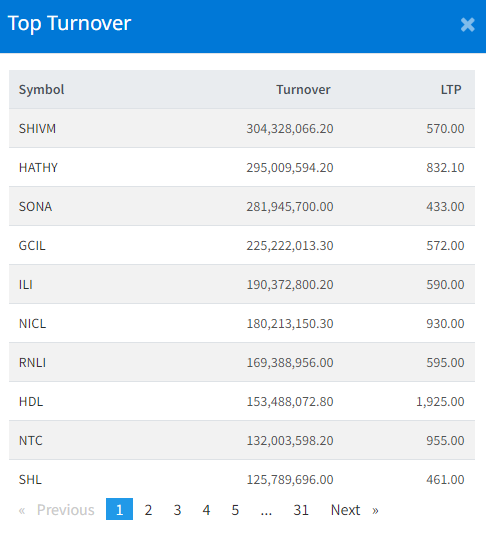The width and height of the screenshot is (486, 537).
Task: Click LTP value 955.00
Action: pyautogui.click(x=445, y=441)
